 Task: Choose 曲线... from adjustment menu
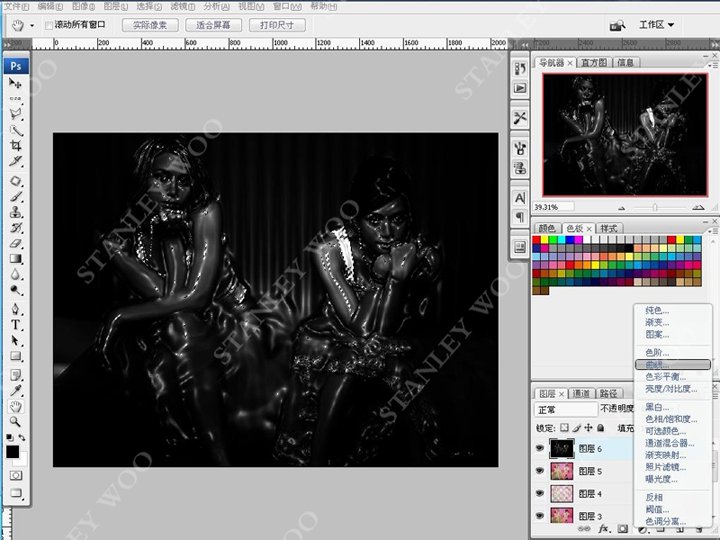[x=673, y=365]
